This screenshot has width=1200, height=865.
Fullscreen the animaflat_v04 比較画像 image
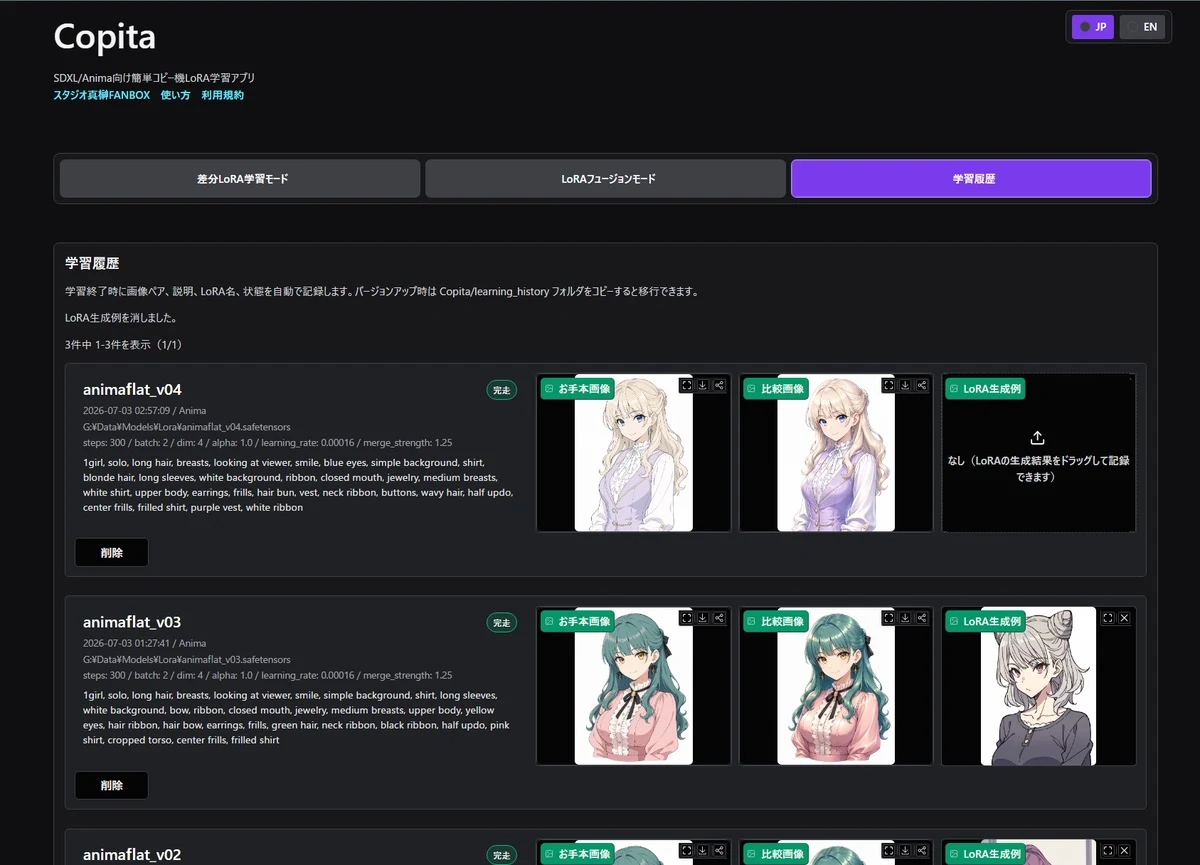pyautogui.click(x=888, y=385)
